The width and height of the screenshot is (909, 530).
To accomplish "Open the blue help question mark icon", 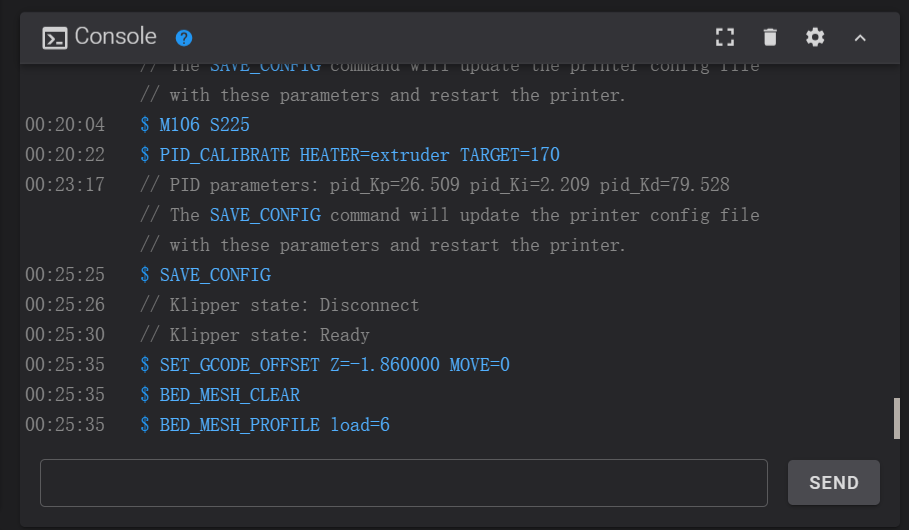I will click(x=184, y=38).
